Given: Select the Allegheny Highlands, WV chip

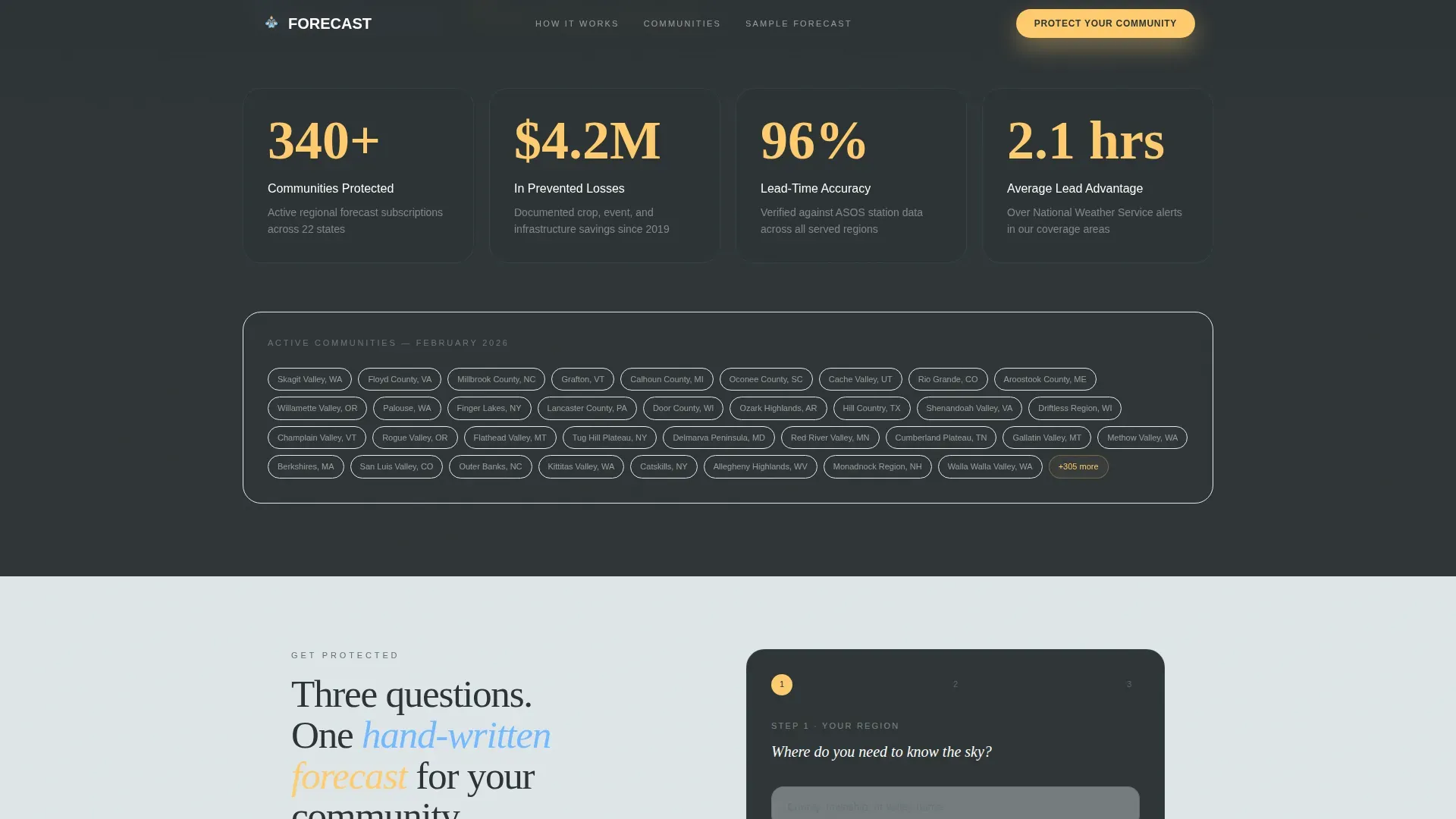Looking at the screenshot, I should click(x=761, y=466).
